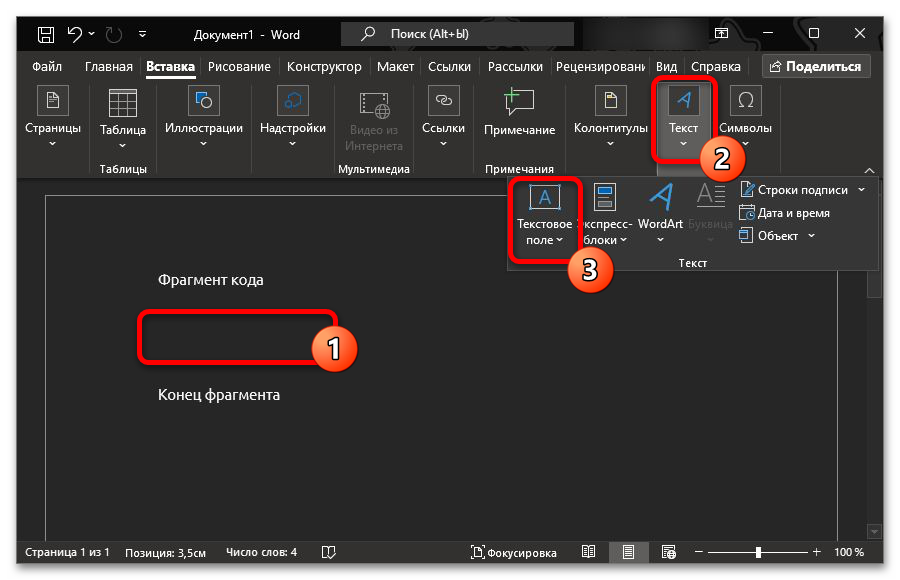
Task: Open zoom dialog via 100 %
Action: click(x=848, y=552)
